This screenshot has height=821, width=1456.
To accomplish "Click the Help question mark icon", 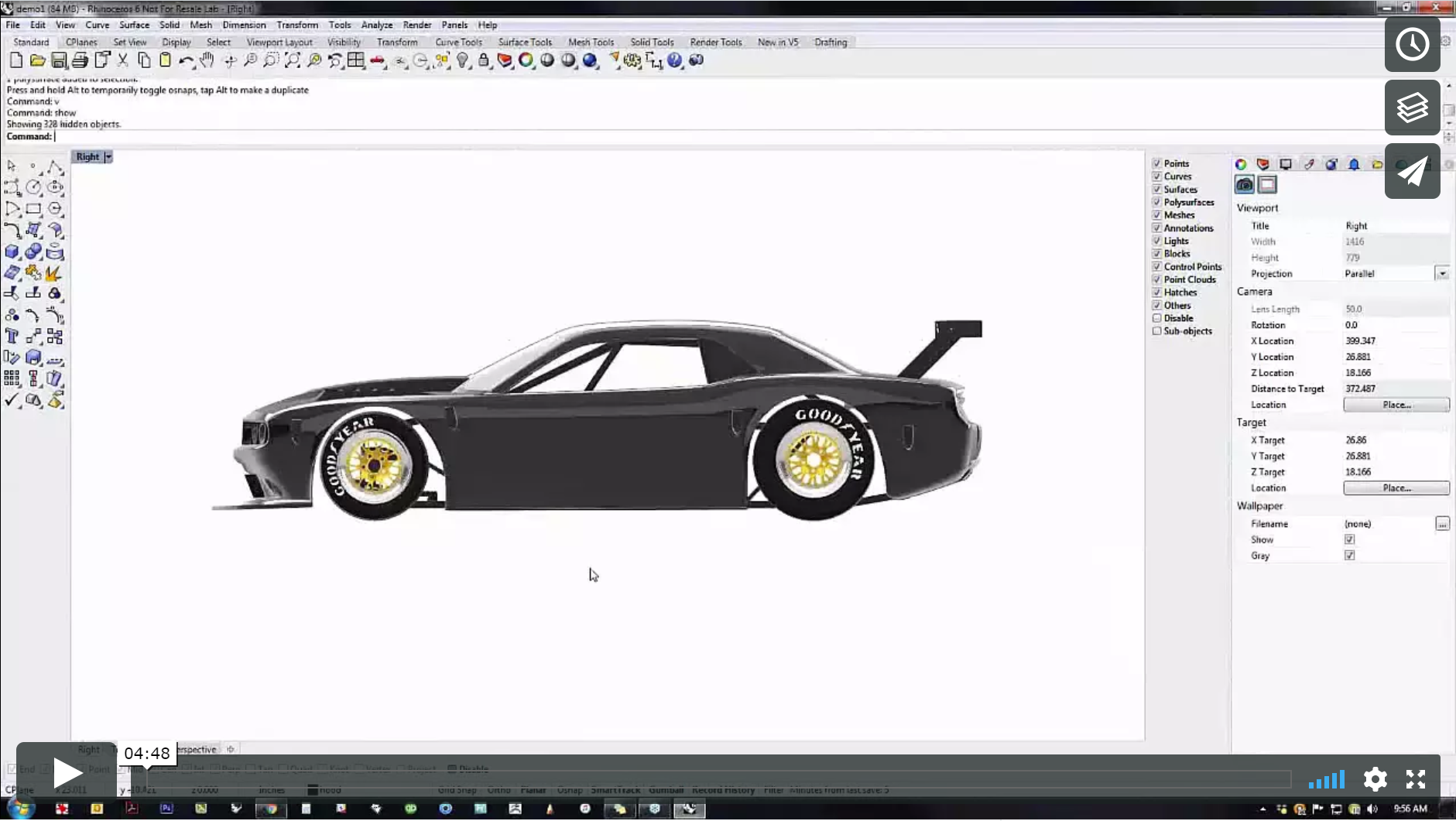I will [675, 60].
